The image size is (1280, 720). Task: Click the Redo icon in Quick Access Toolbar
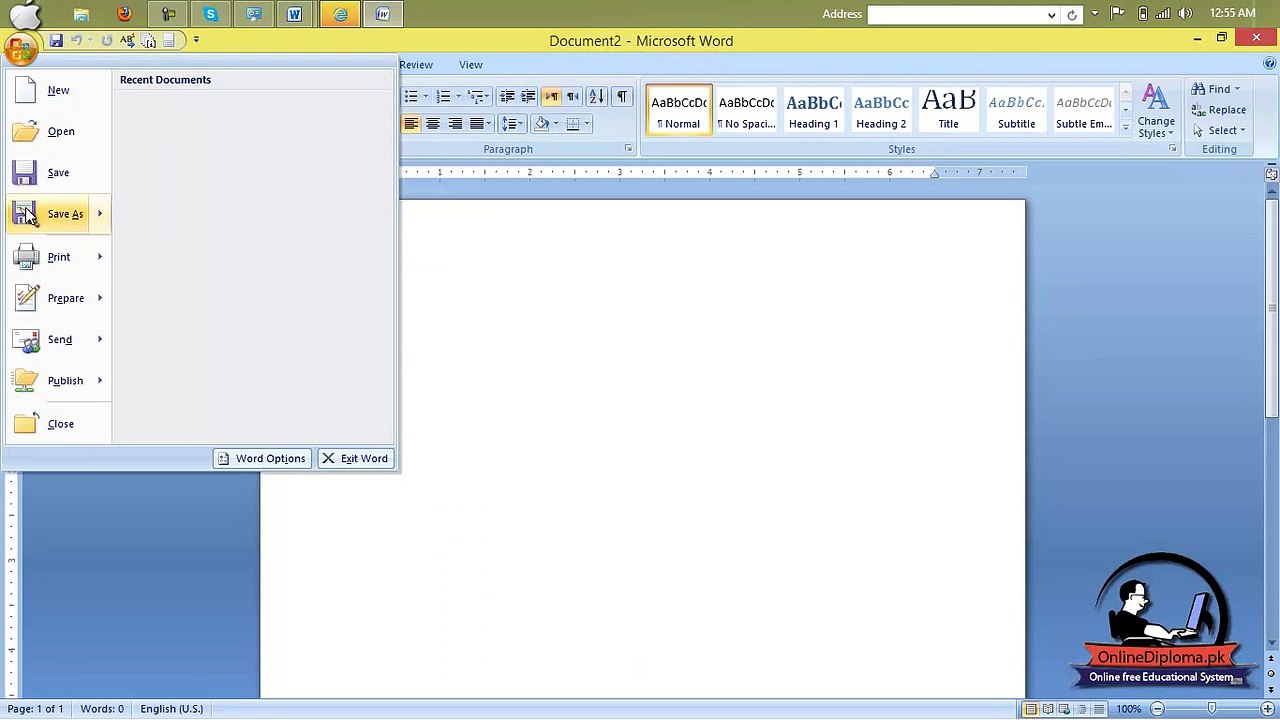coord(106,40)
